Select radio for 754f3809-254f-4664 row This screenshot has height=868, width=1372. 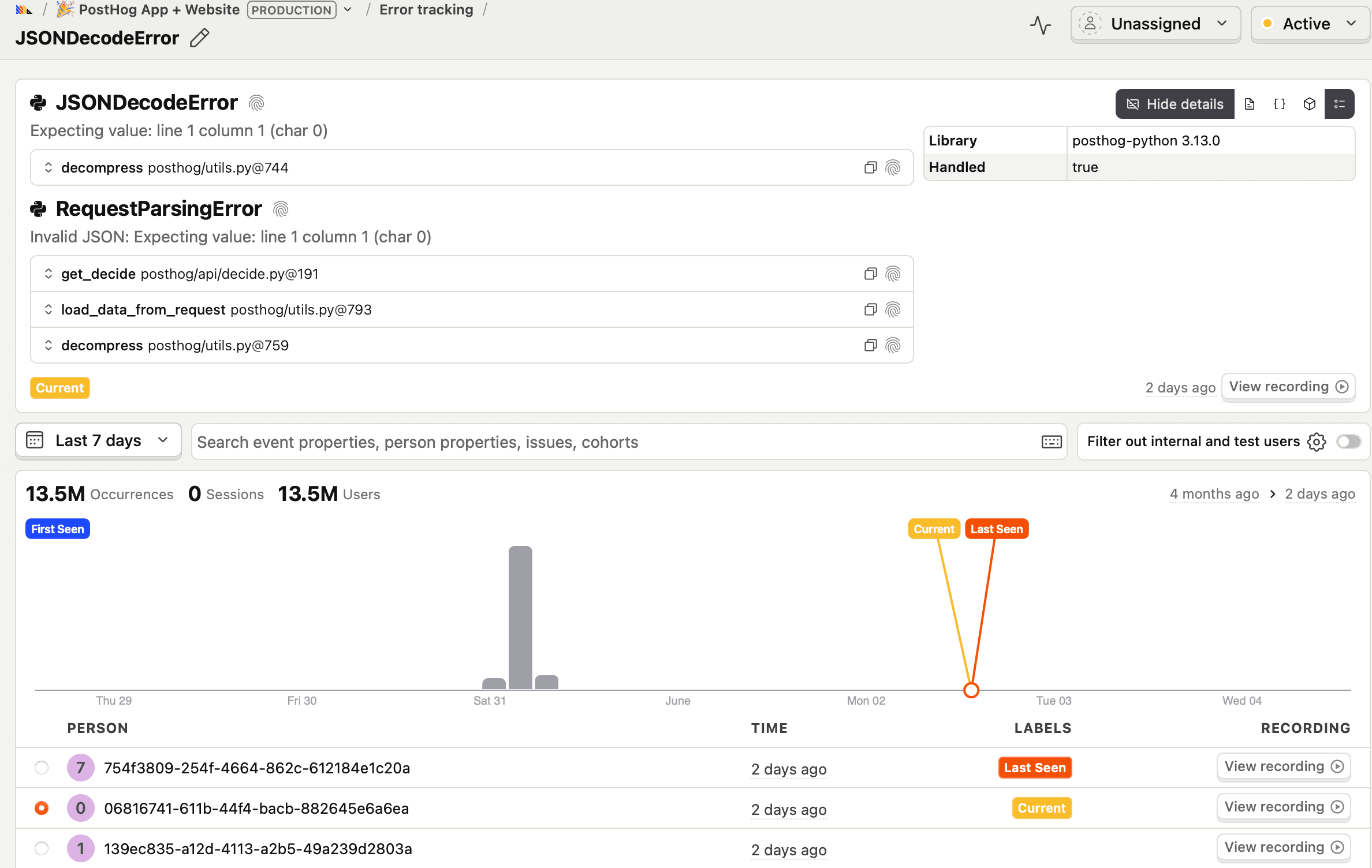[42, 768]
